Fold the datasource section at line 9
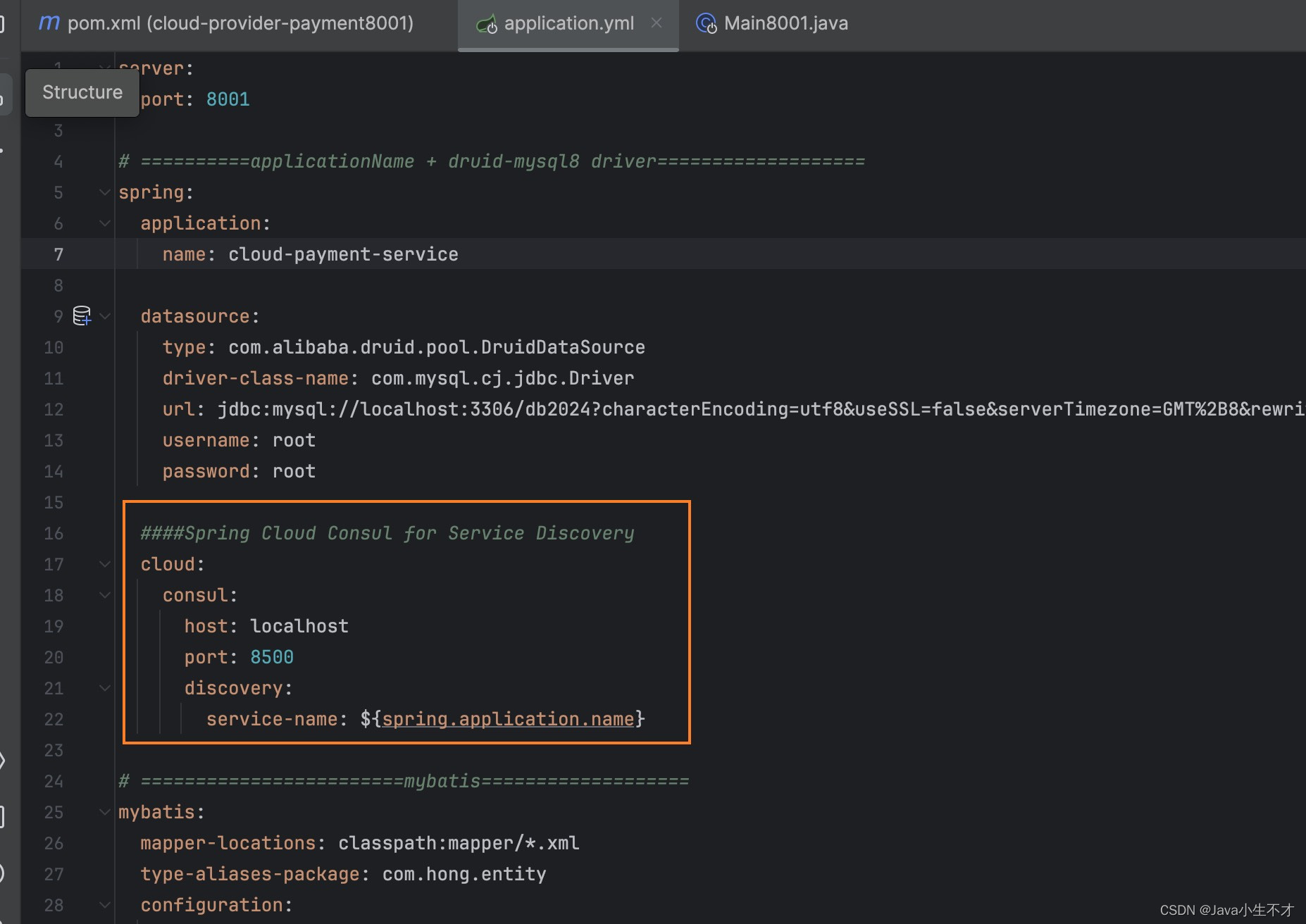The width and height of the screenshot is (1306, 924). 105,316
